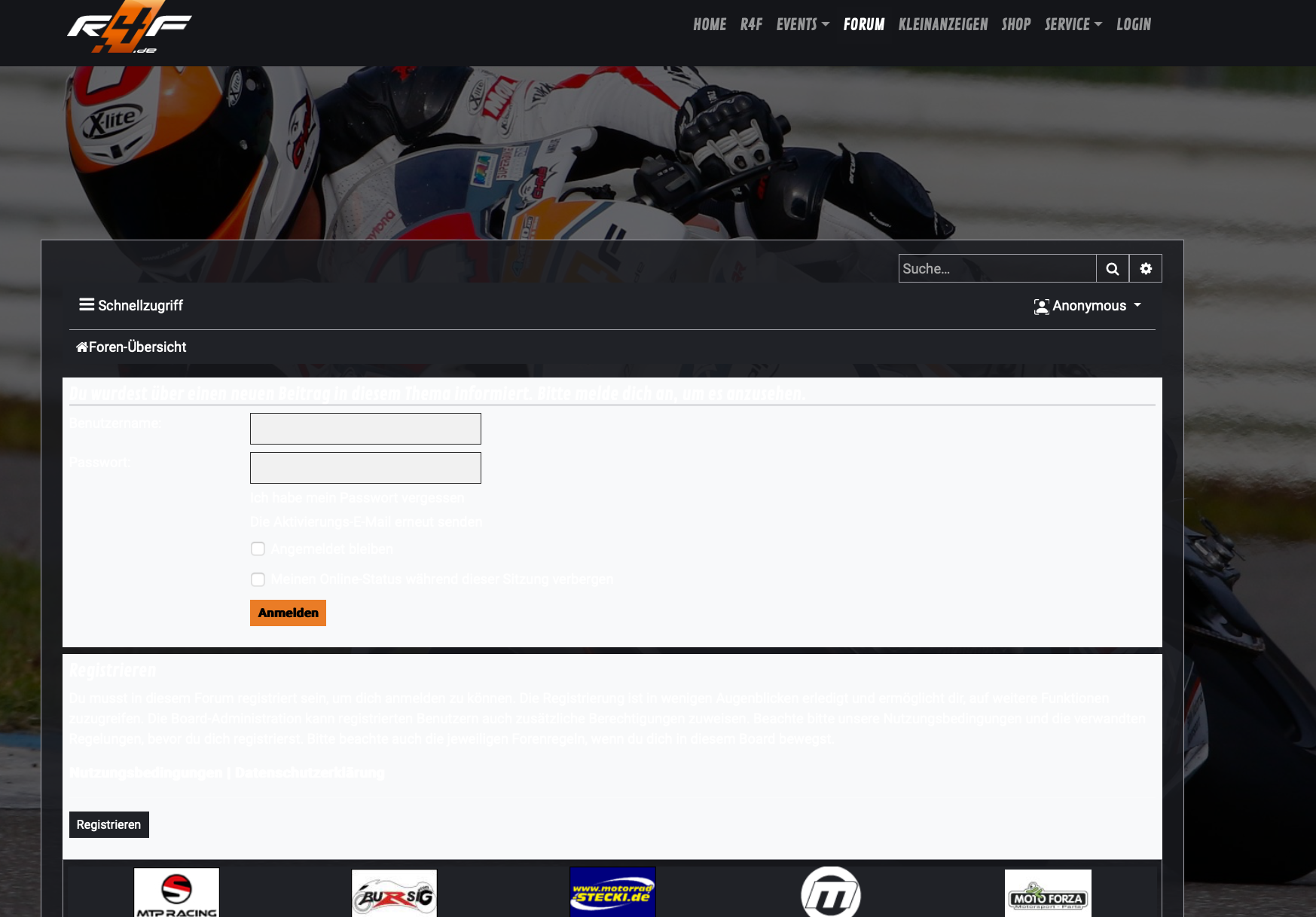The image size is (1316, 917).
Task: Enable the Angemeldet bleiben checkbox
Action: click(x=258, y=549)
